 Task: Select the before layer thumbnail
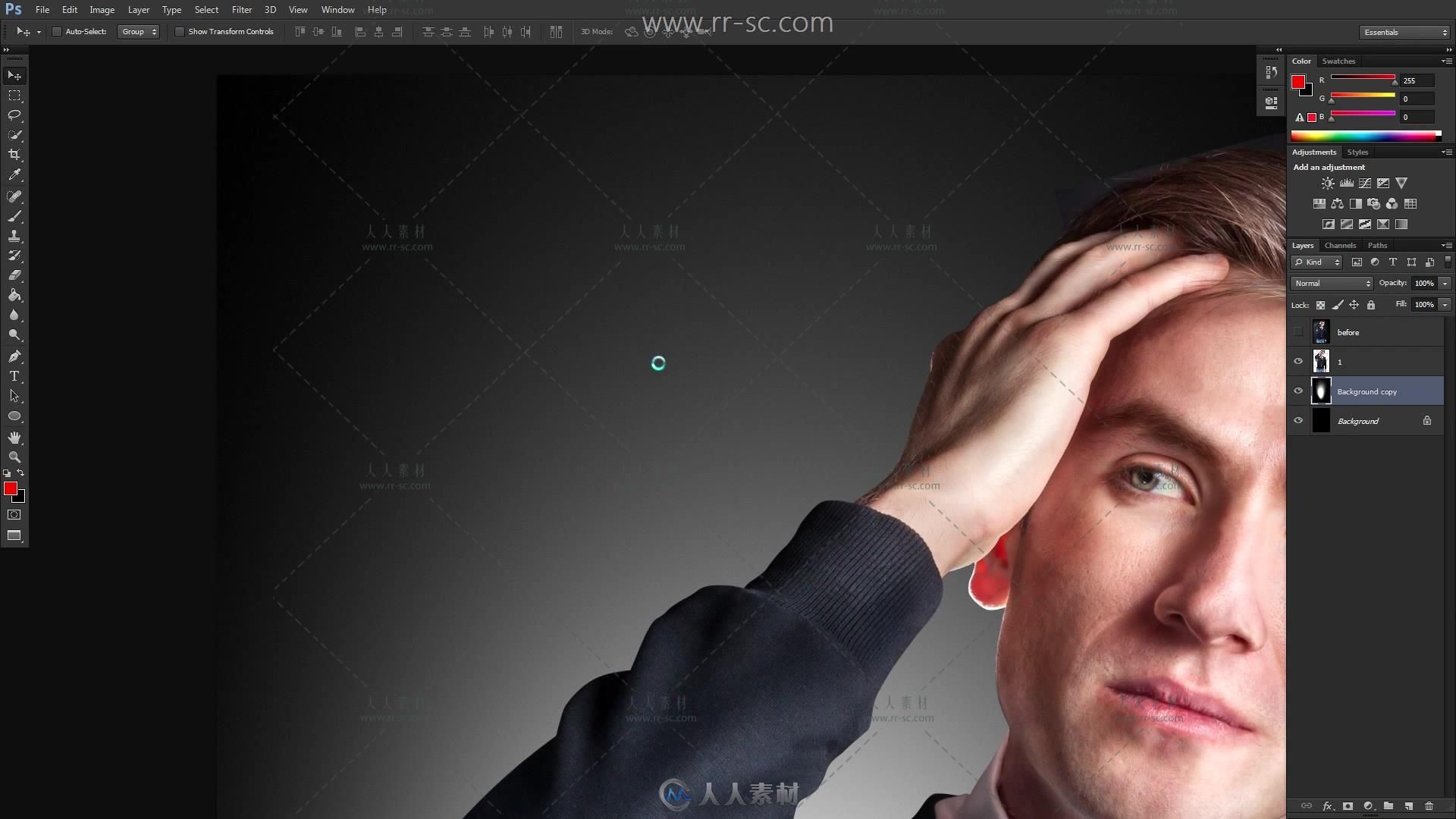click(1321, 332)
